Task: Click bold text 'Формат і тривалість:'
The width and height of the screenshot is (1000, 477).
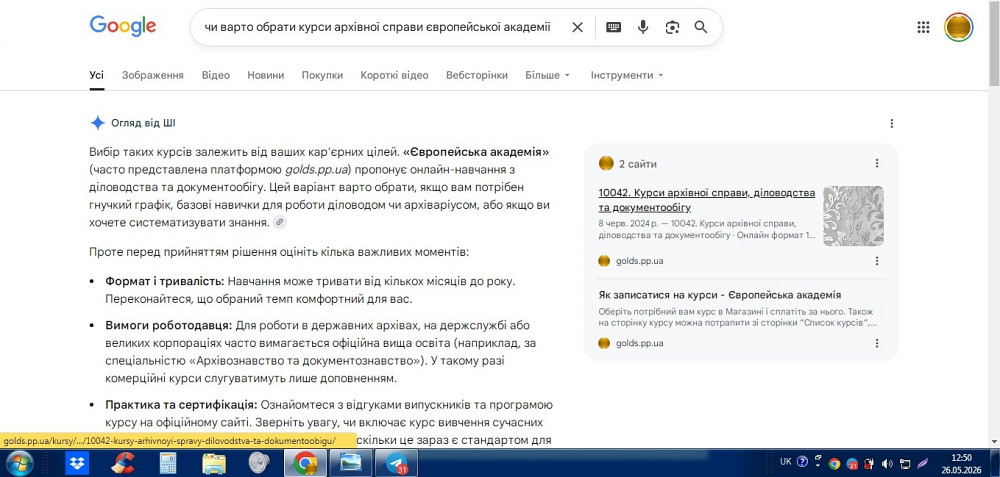Action: click(165, 281)
